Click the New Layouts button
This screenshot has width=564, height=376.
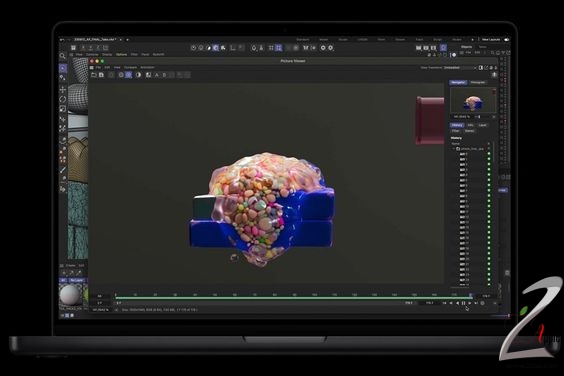[491, 40]
